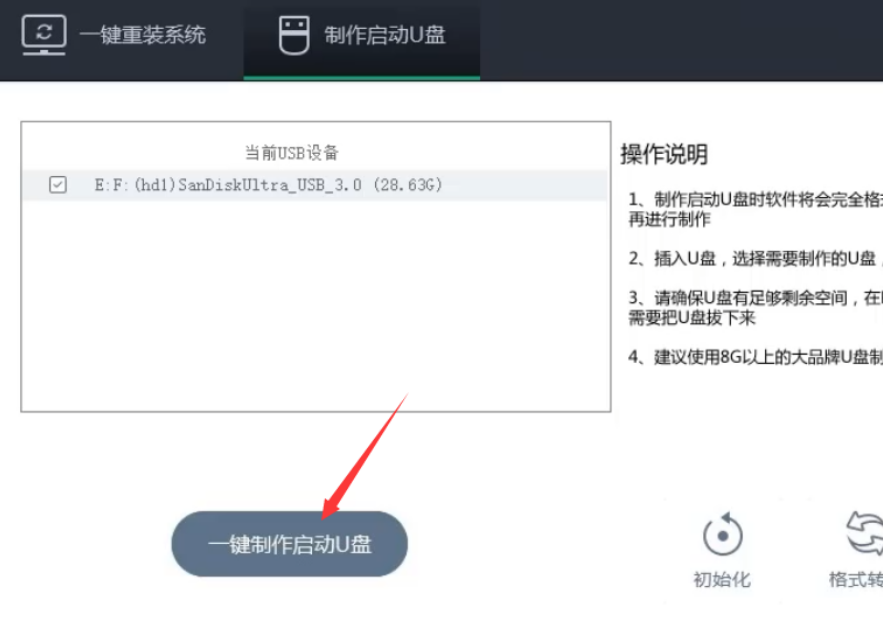This screenshot has width=883, height=644.
Task: Click the red arrow annotation
Action: 364,457
